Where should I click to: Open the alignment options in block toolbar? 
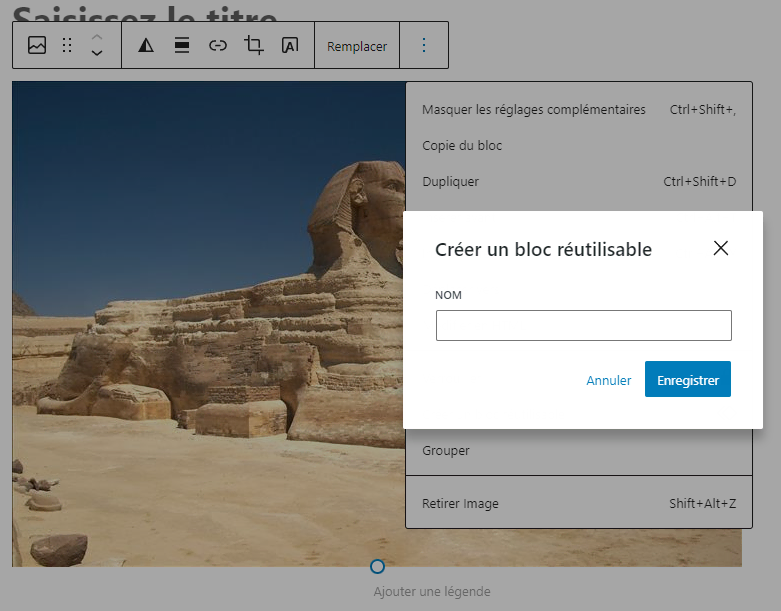[x=182, y=45]
